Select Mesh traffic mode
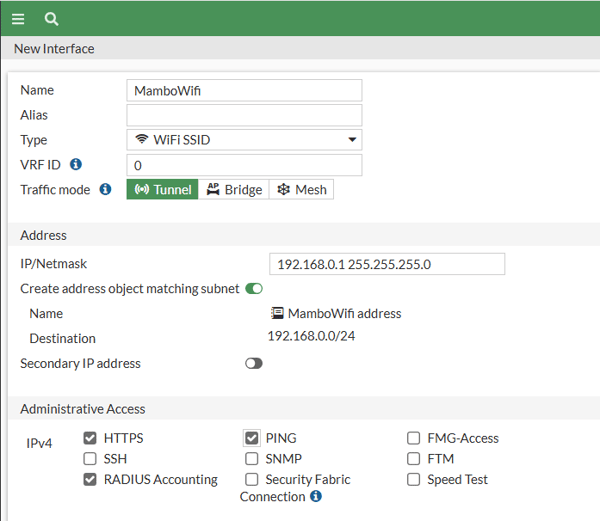600x521 pixels. tap(301, 189)
